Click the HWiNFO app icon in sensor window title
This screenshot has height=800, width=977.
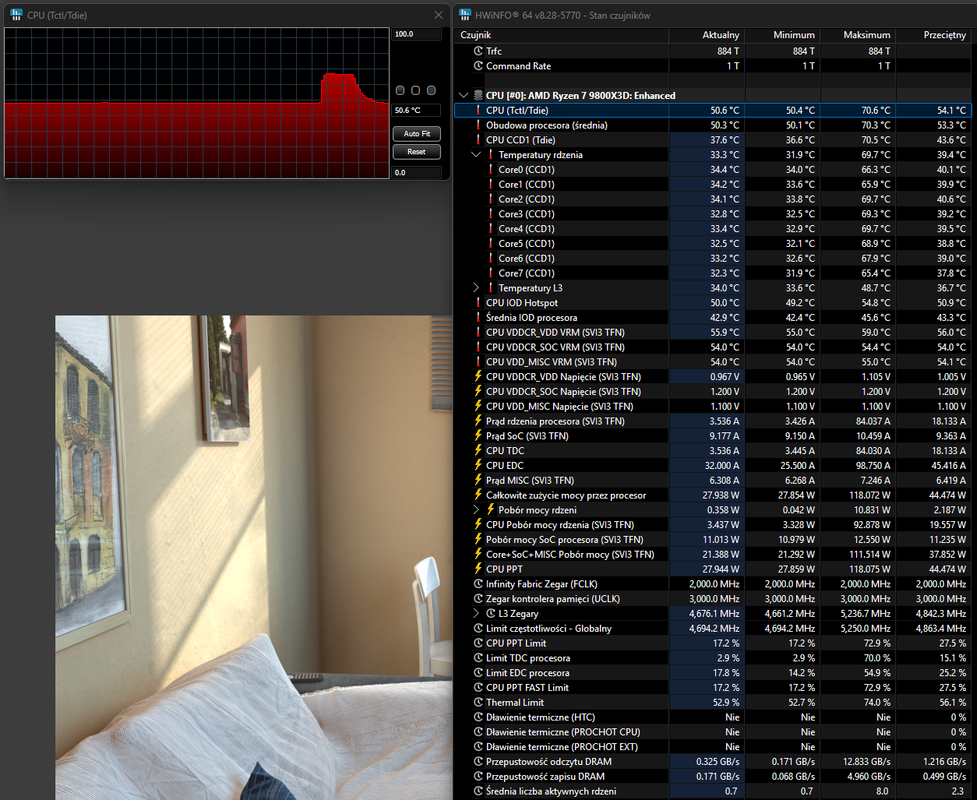pyautogui.click(x=465, y=15)
